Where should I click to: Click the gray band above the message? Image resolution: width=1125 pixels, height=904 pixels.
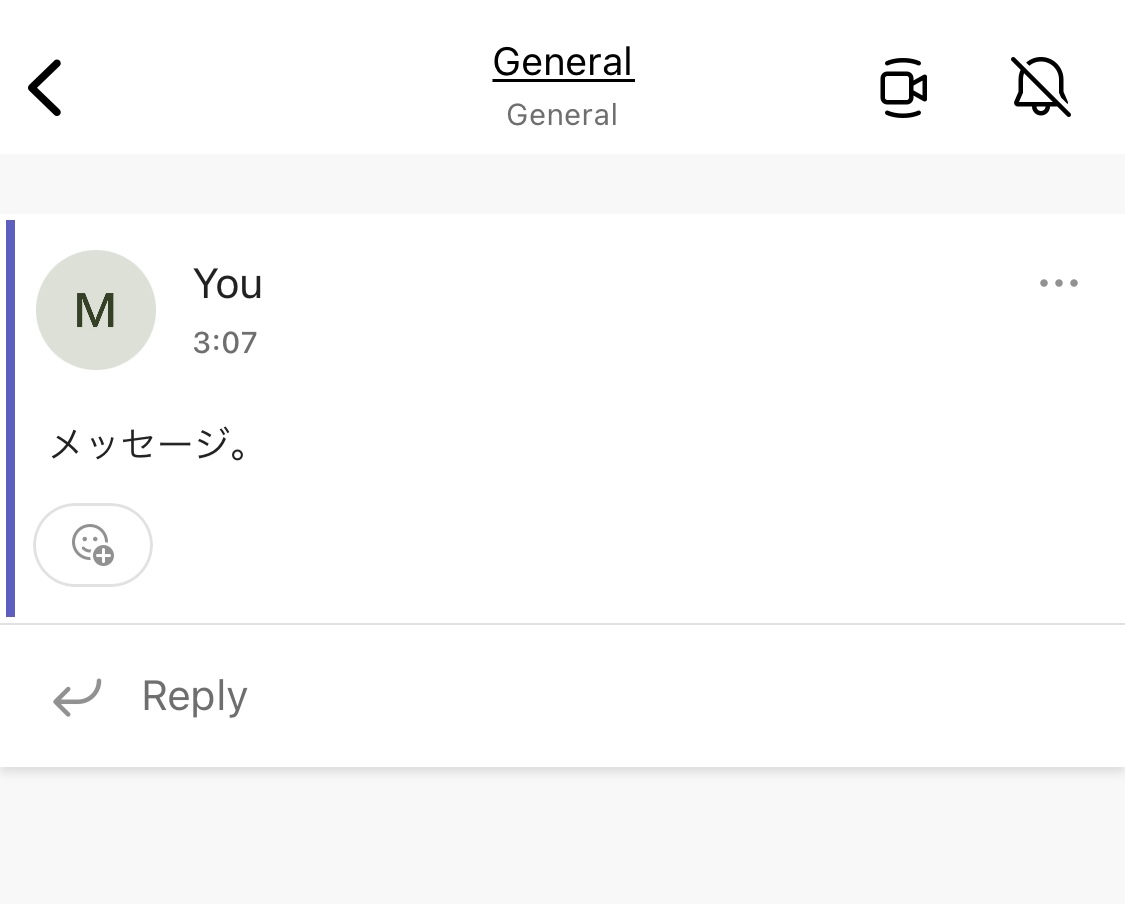point(562,184)
